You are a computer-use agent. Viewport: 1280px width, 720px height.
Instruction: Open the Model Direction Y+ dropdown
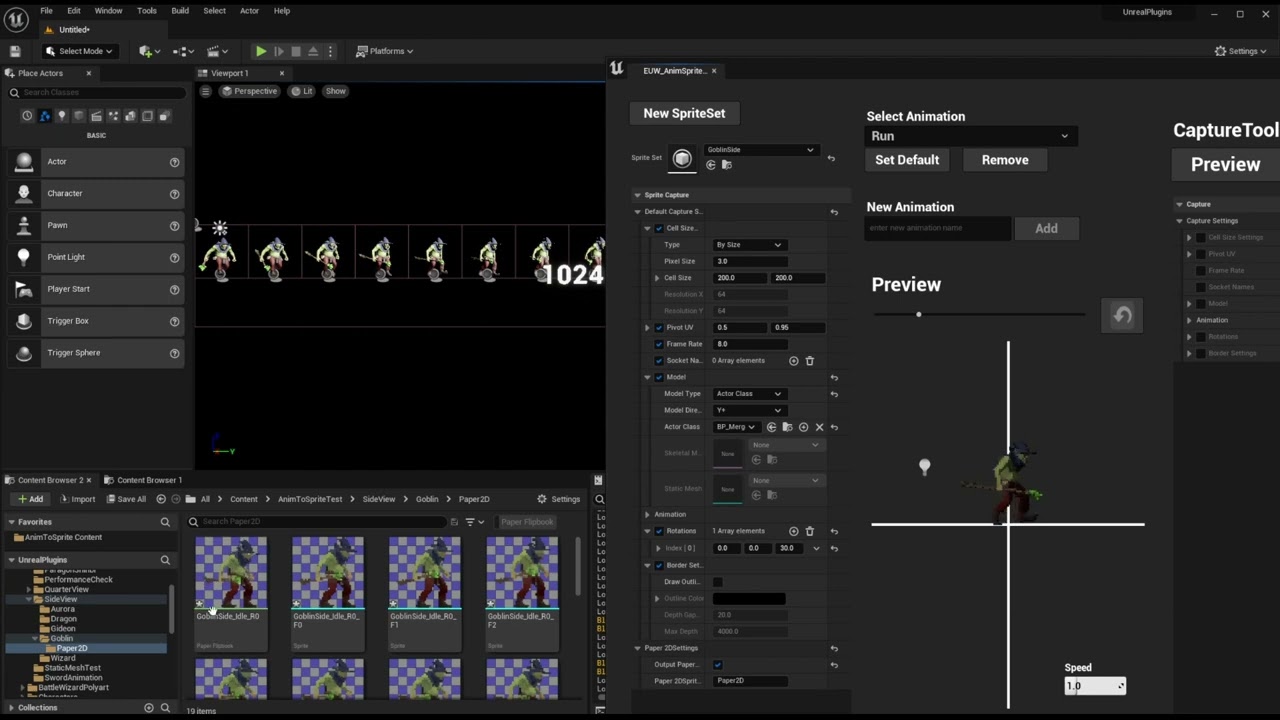tap(749, 410)
